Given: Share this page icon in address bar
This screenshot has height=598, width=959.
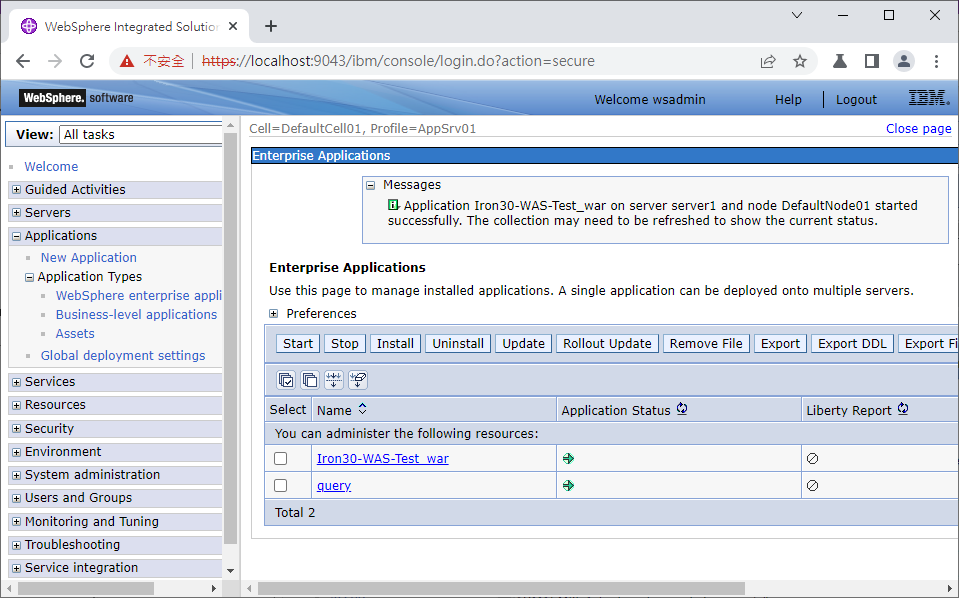Looking at the screenshot, I should coord(768,61).
